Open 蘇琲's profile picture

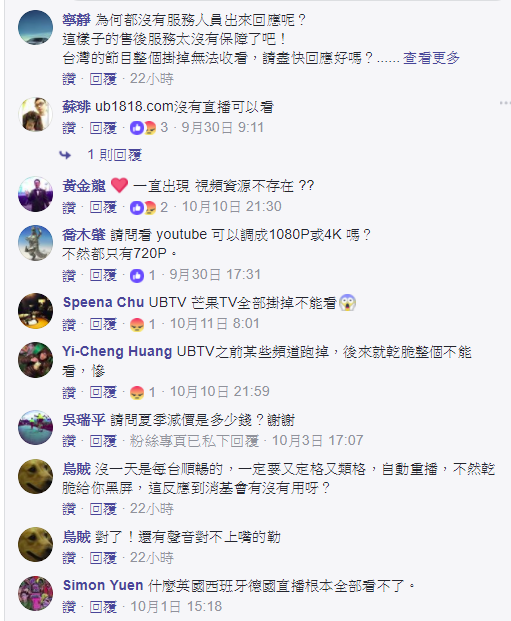tap(35, 114)
